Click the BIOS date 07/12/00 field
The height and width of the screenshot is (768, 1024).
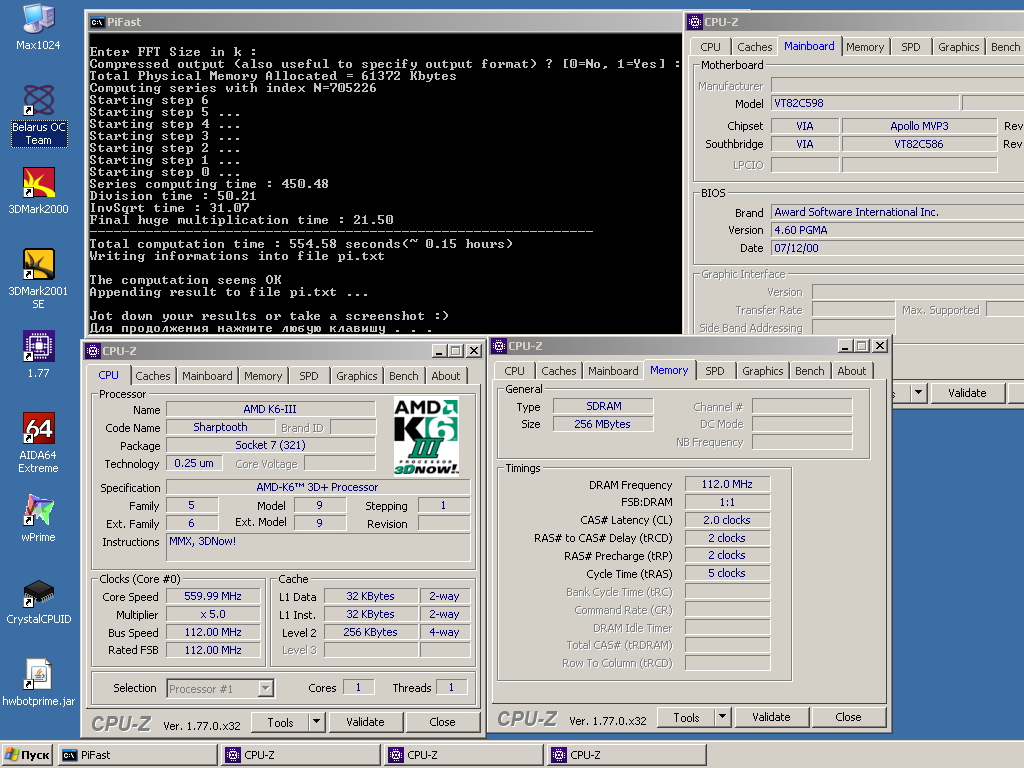[x=898, y=248]
